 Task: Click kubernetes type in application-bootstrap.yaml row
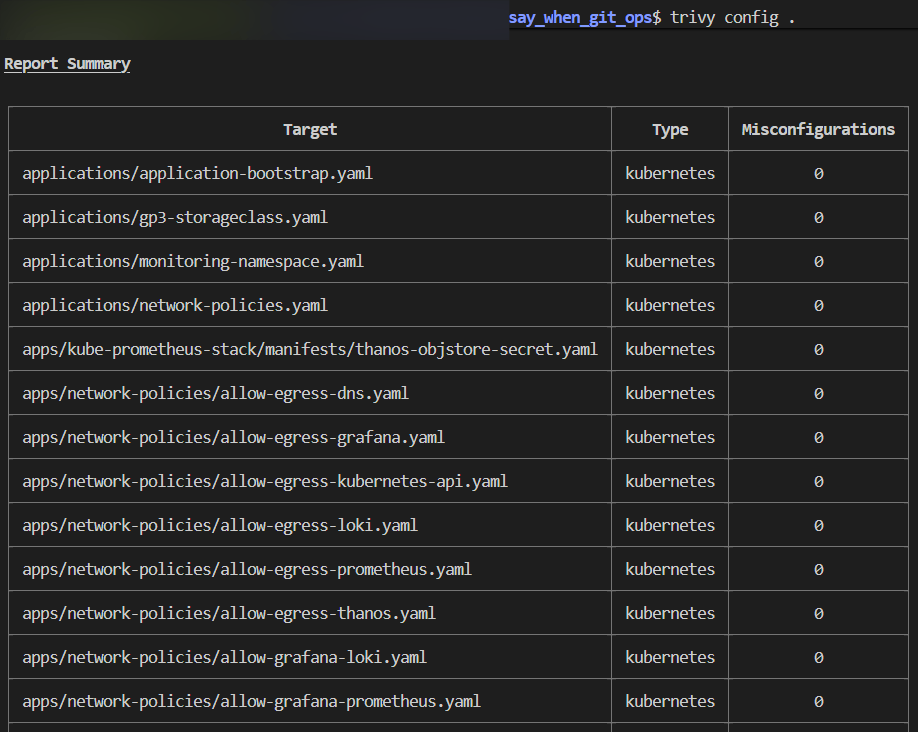tap(670, 173)
